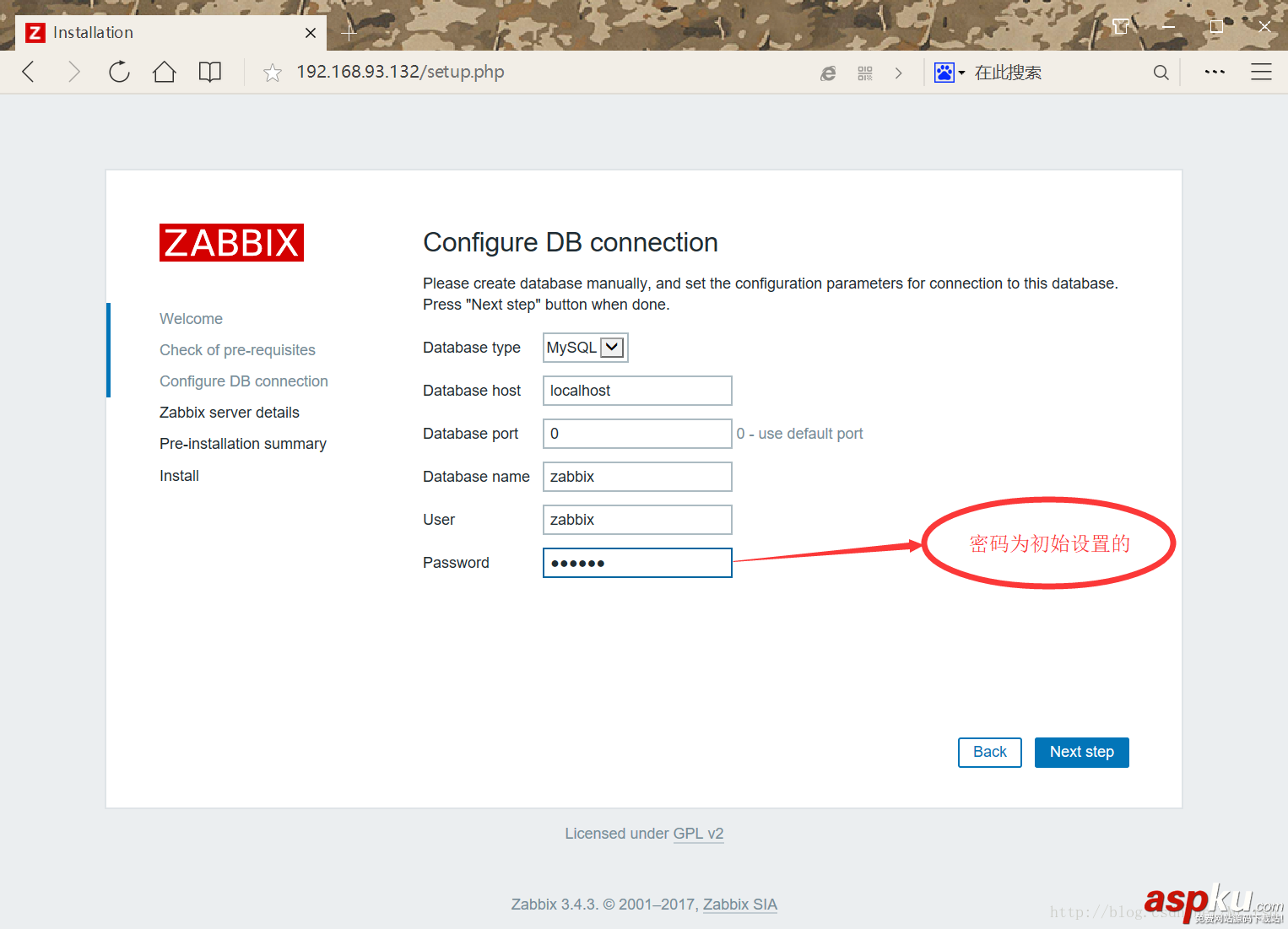Expand the chevron next to QR code icon
The width and height of the screenshot is (1288, 929).
899,73
